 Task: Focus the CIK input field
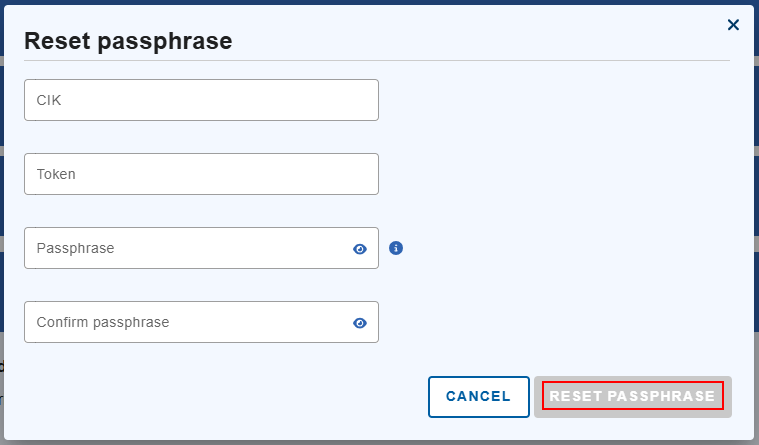click(201, 100)
